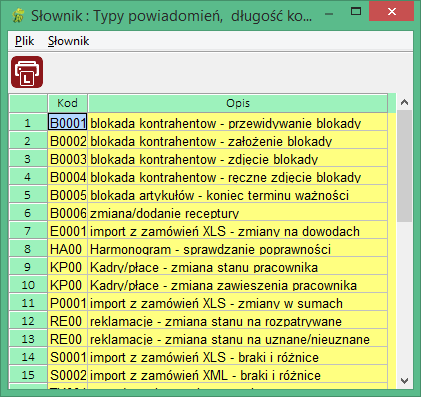This screenshot has height=397, width=421.
Task: Select row header number 13
Action: point(28,339)
